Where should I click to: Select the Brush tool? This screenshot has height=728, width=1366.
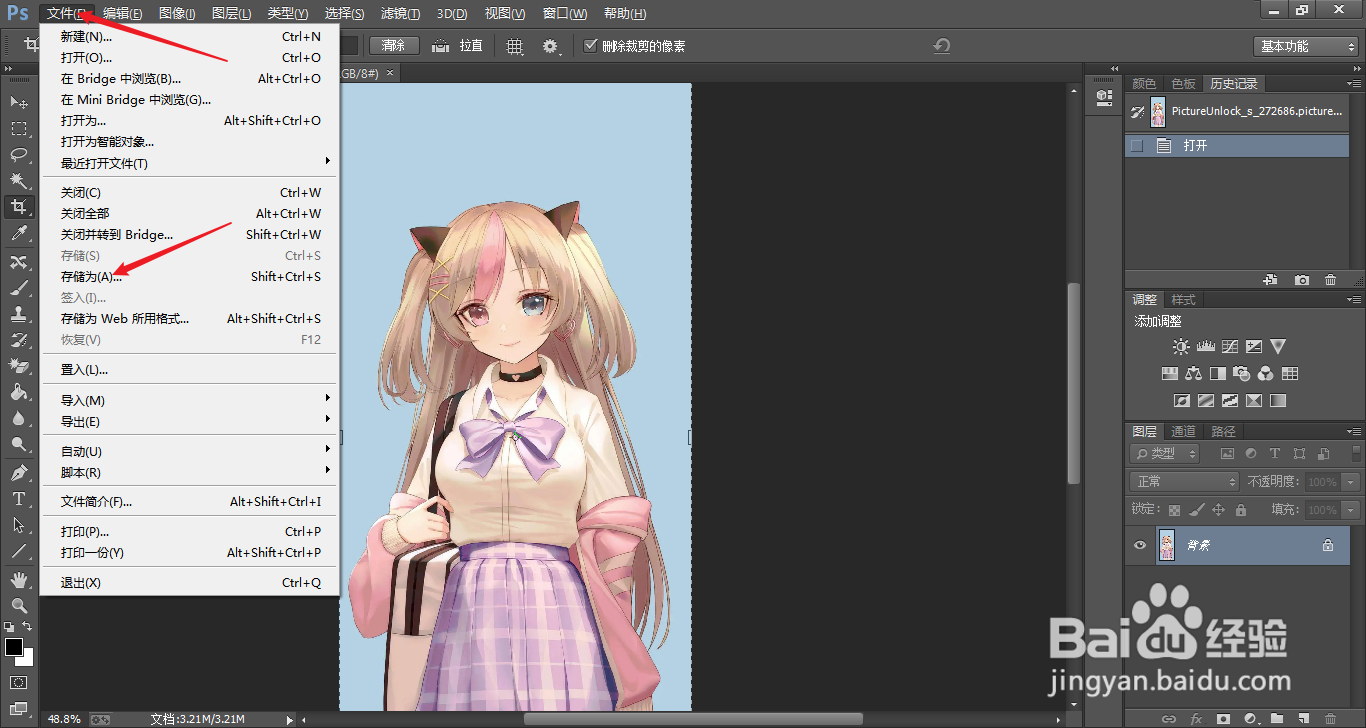pos(18,287)
